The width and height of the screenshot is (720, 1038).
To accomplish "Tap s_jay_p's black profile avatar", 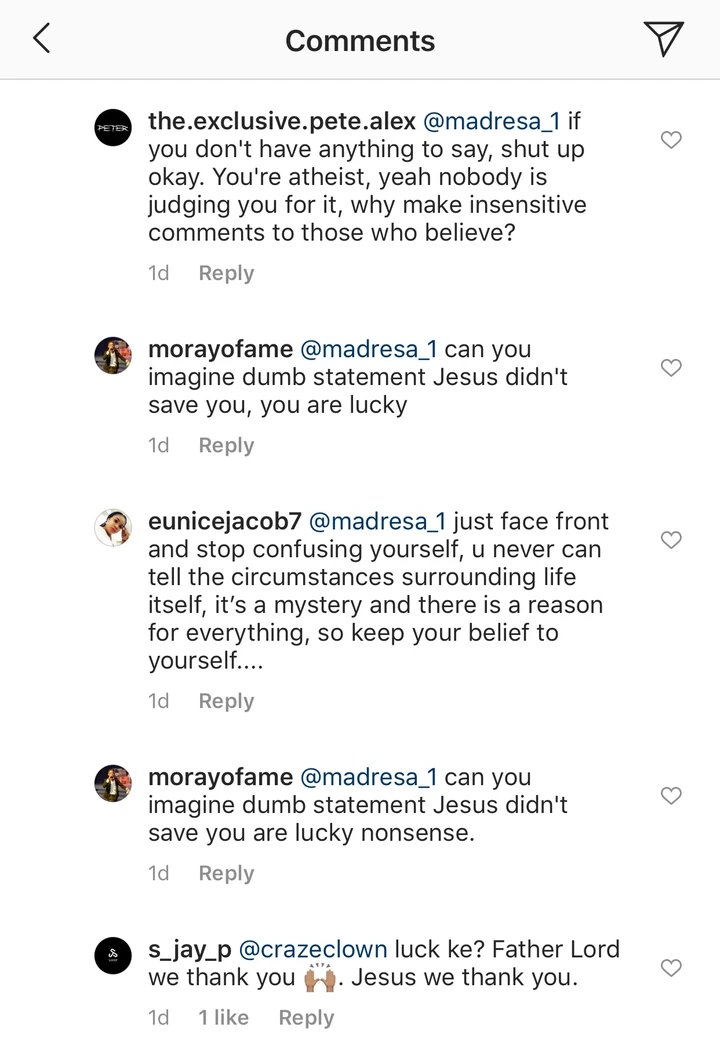I will click(113, 956).
